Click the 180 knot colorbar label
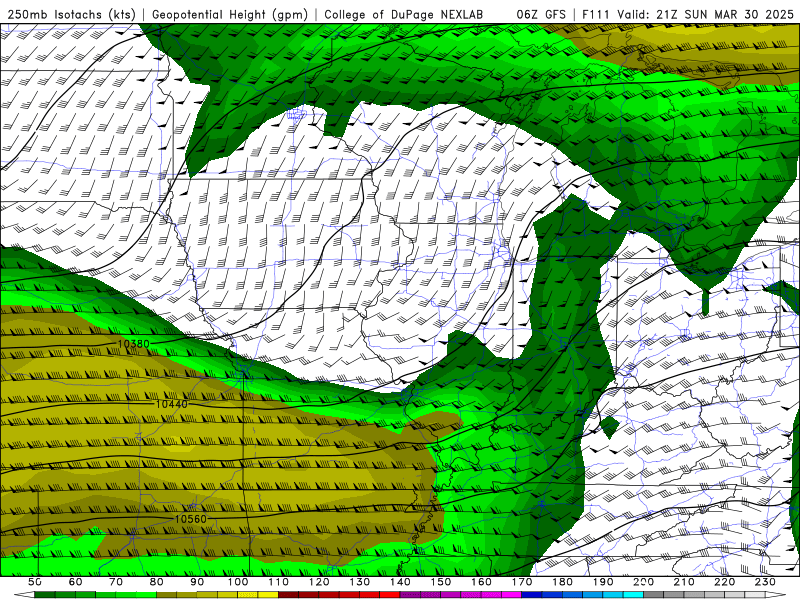This screenshot has width=800, height=600. pyautogui.click(x=562, y=582)
